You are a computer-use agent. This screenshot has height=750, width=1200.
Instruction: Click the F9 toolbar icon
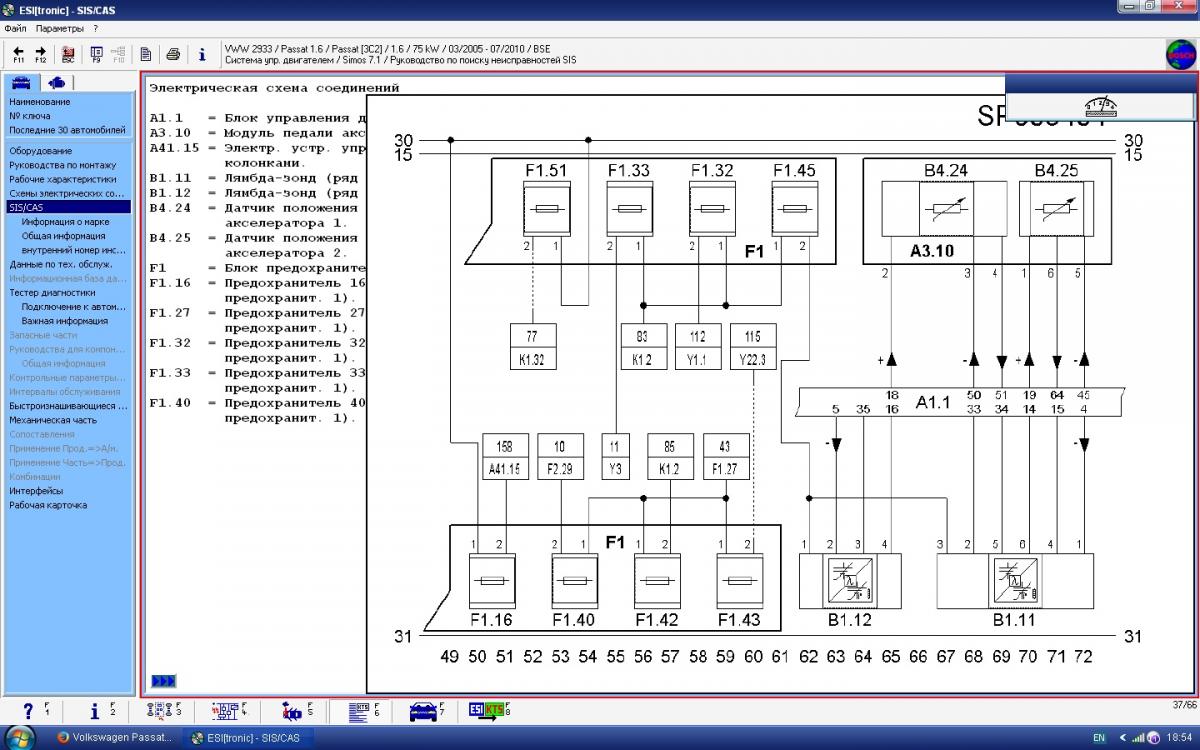(96, 54)
